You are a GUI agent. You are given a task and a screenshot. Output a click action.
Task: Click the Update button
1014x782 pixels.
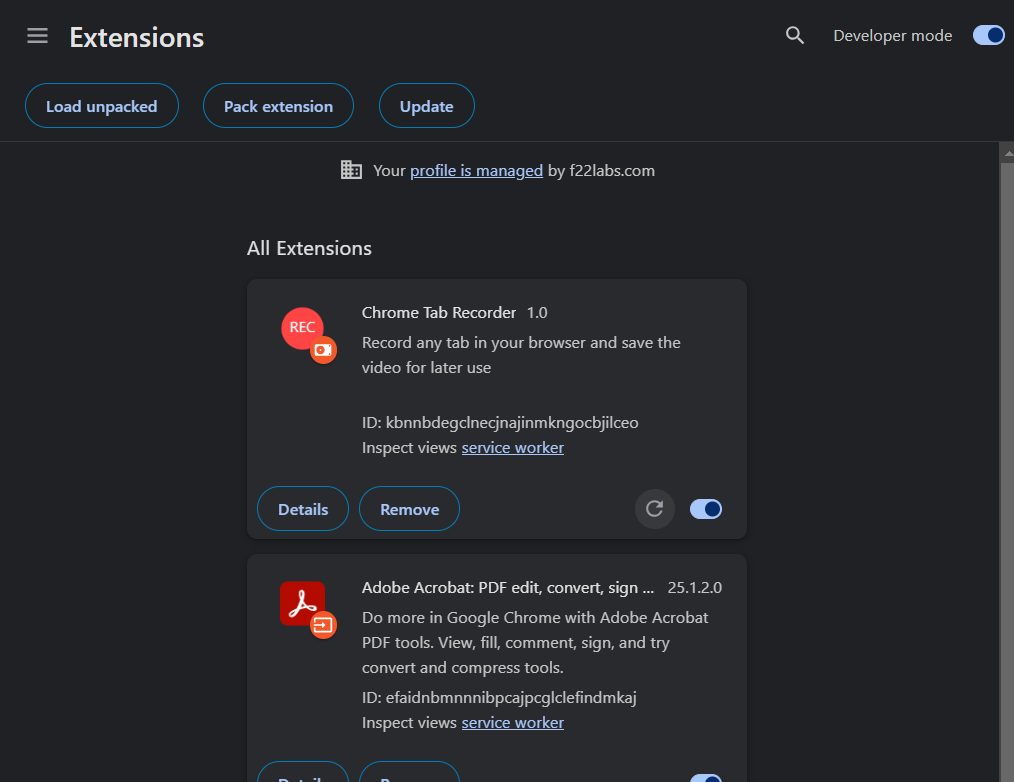pyautogui.click(x=427, y=106)
